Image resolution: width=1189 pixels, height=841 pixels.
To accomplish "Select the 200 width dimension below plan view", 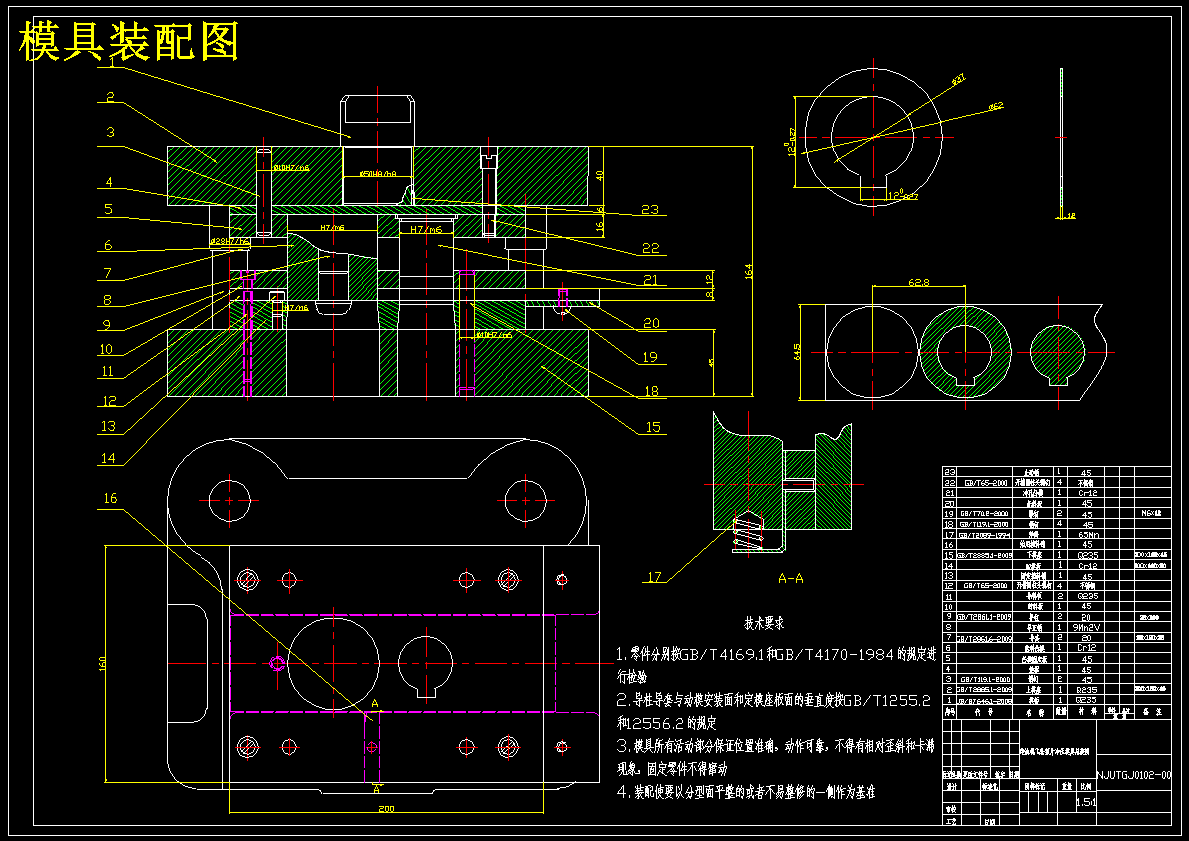I will click(x=386, y=808).
